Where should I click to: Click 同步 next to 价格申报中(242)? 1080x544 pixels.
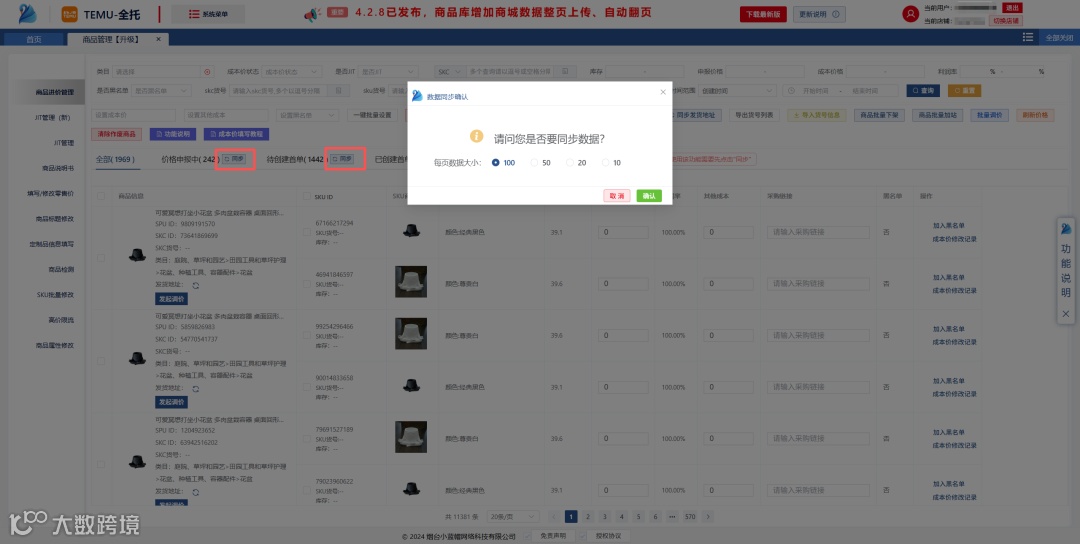point(235,159)
